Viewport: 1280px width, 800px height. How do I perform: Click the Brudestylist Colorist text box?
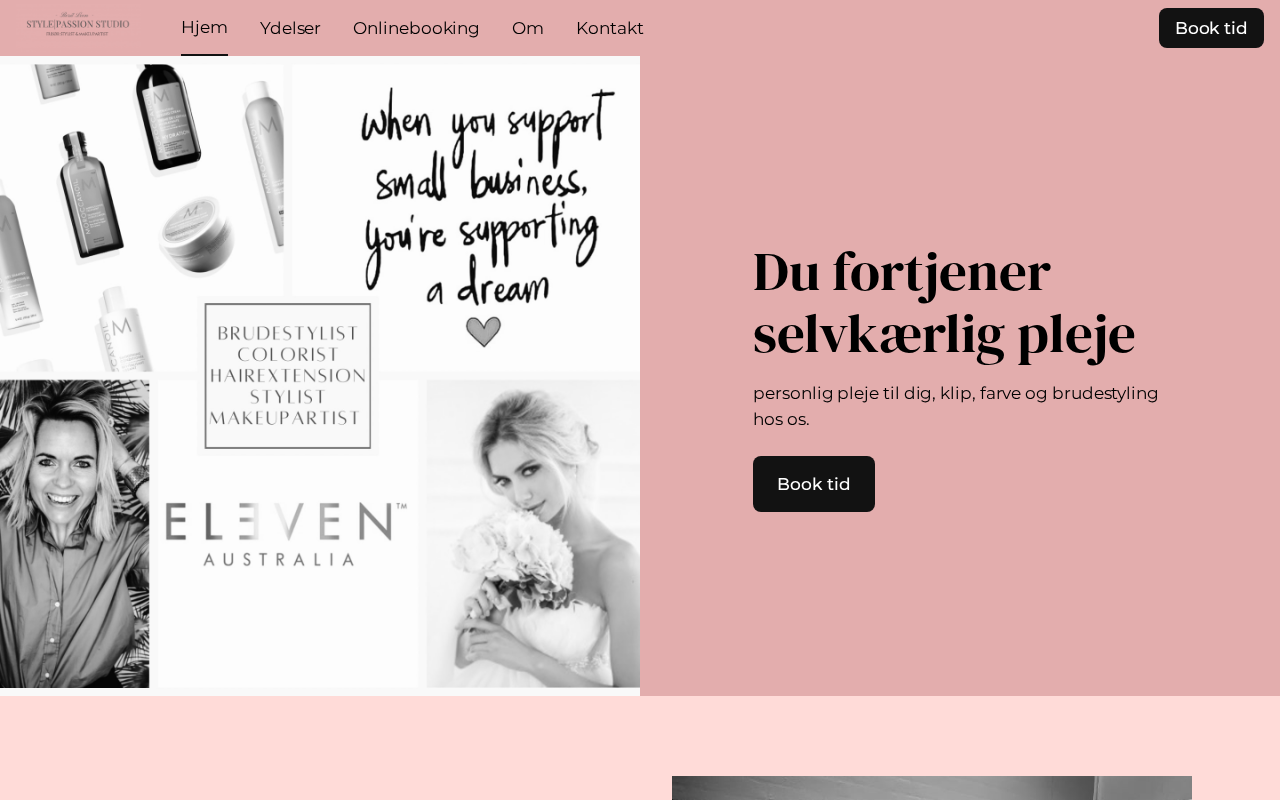pos(288,375)
